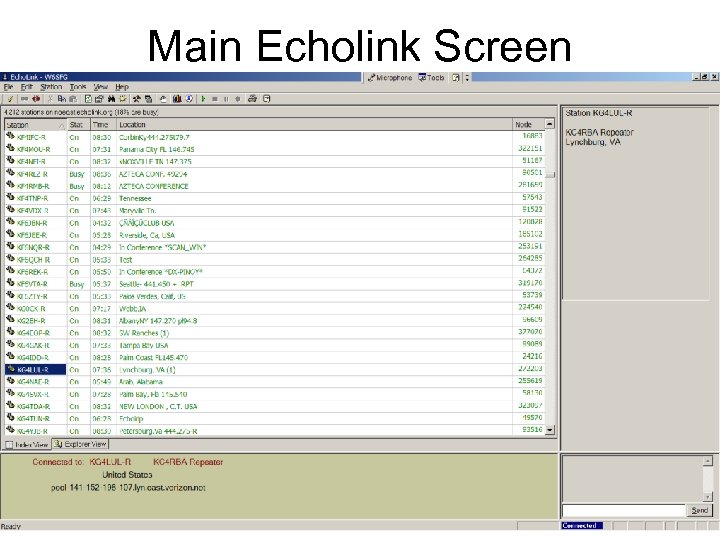The height and width of the screenshot is (540, 720).
Task: Click the Copy toolbar icon
Action: (x=62, y=99)
